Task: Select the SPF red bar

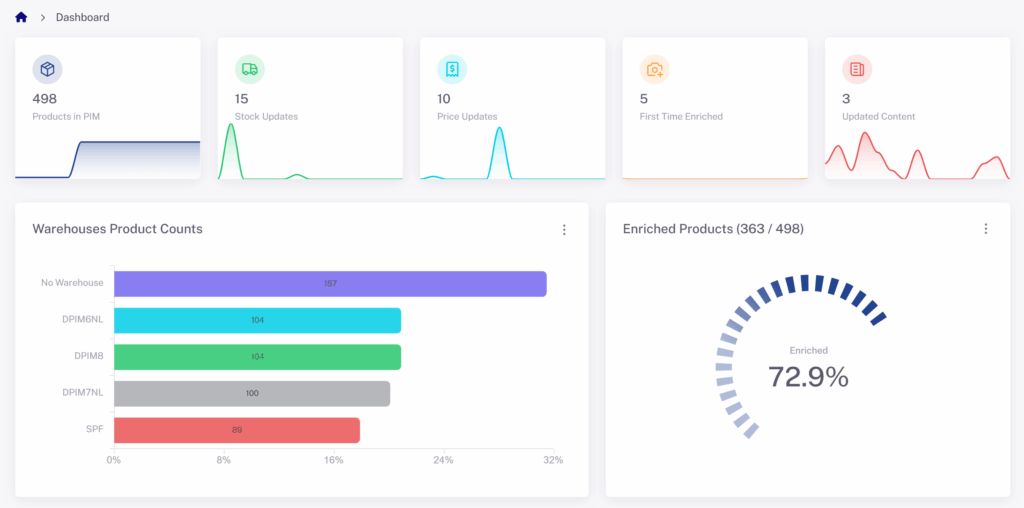Action: (x=236, y=430)
